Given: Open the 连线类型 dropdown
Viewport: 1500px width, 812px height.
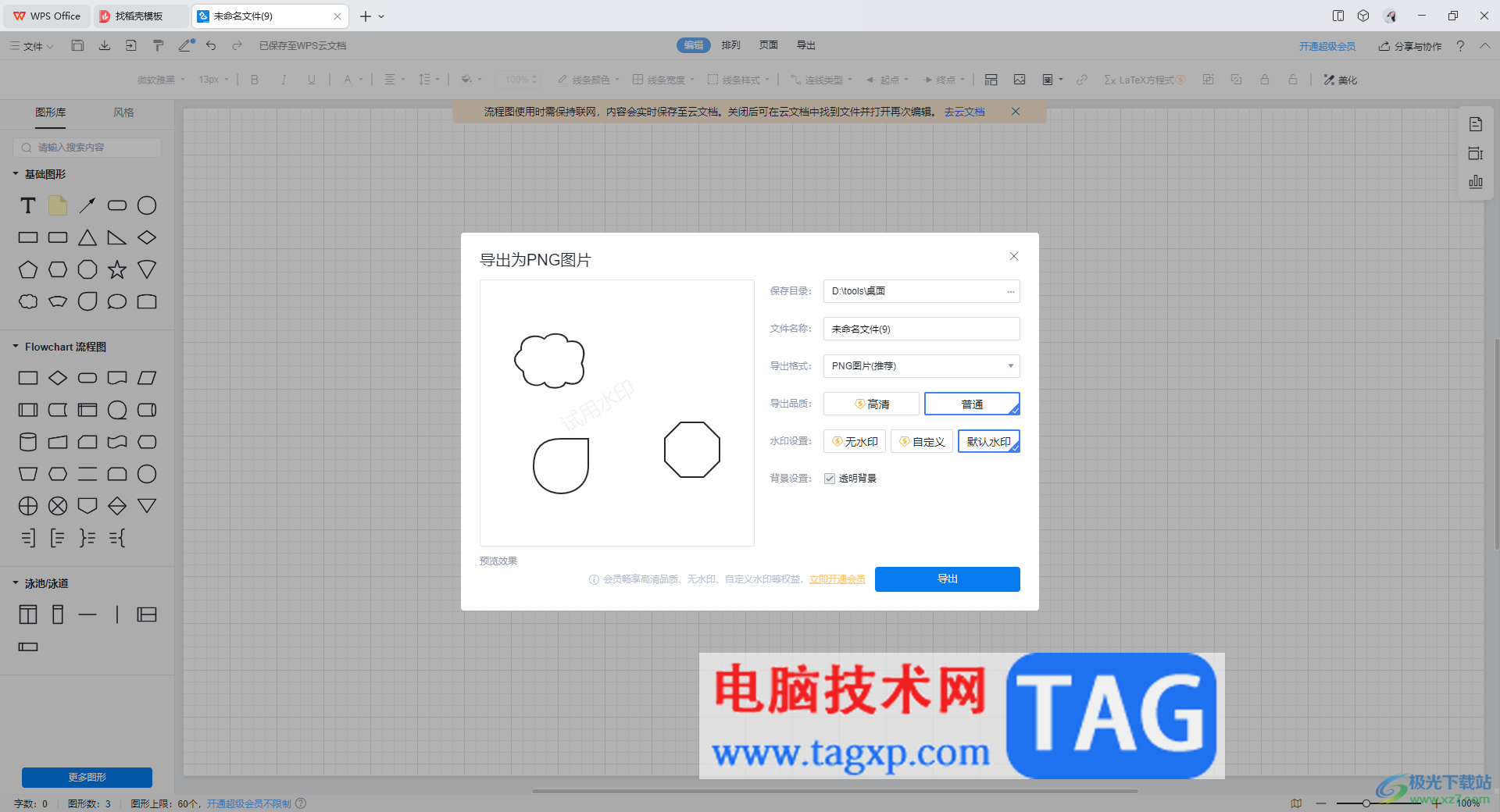Looking at the screenshot, I should [821, 80].
